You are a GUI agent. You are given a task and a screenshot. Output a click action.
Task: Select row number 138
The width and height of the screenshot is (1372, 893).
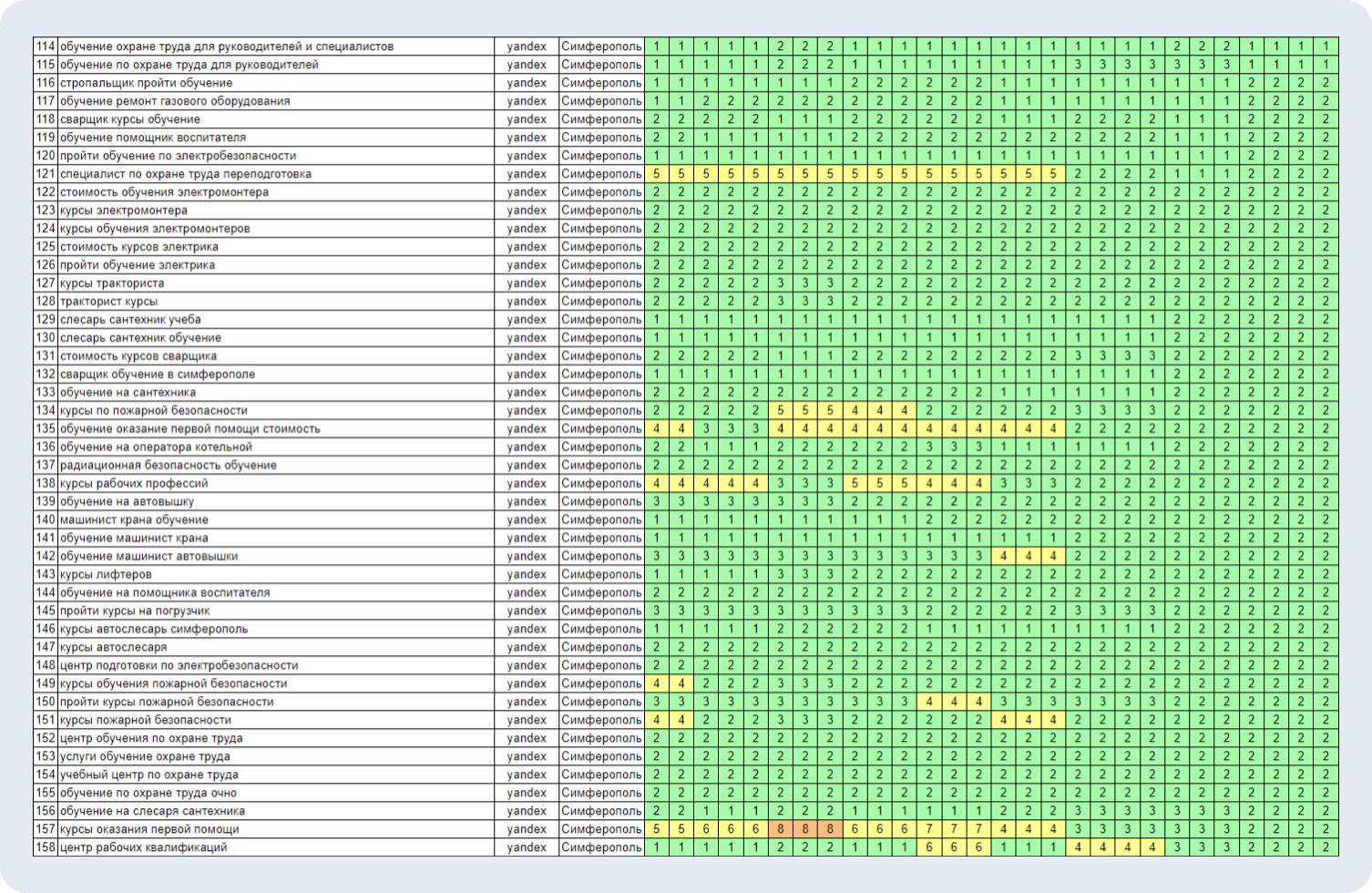46,484
